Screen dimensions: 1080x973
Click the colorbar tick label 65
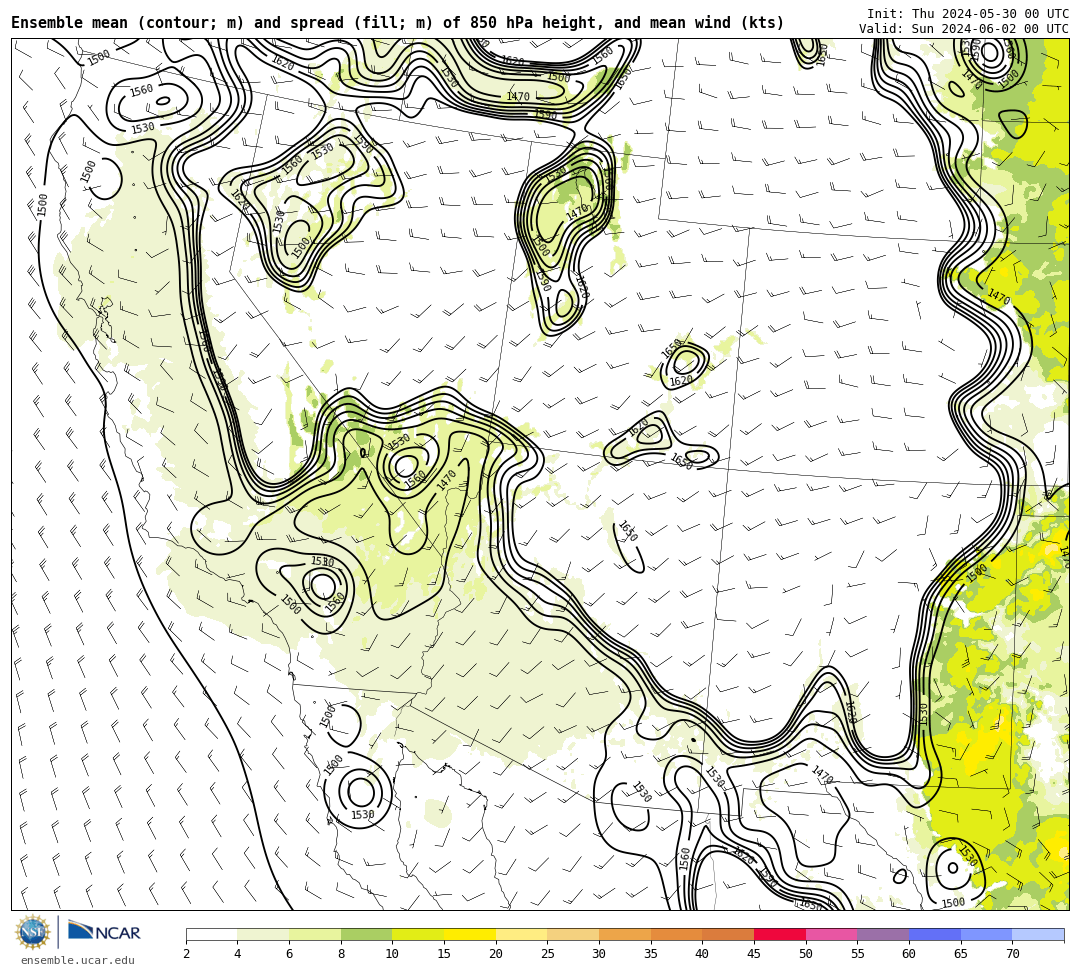(961, 954)
